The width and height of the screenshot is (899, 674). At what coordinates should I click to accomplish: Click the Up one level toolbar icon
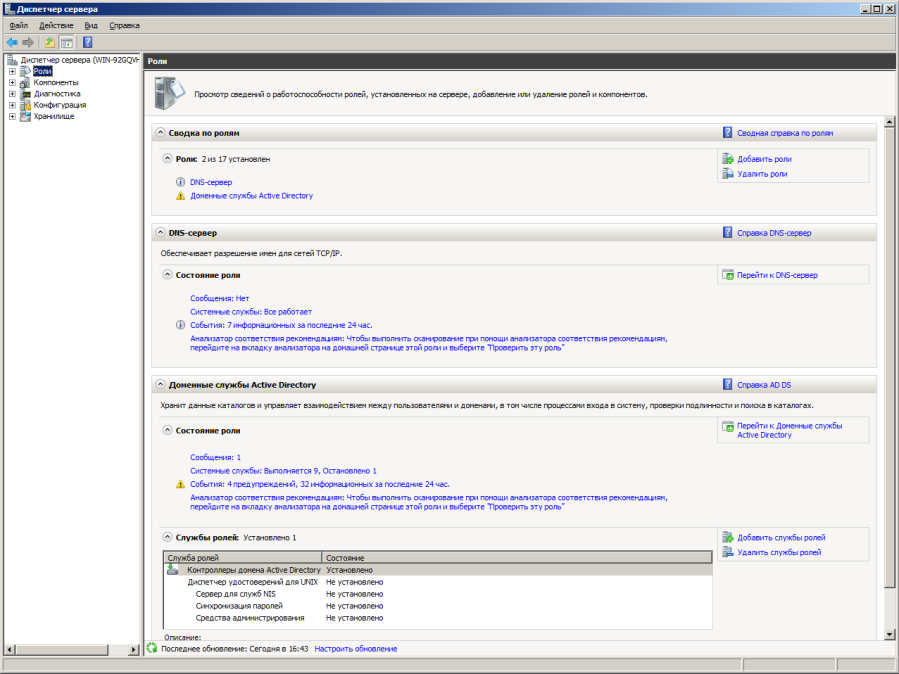pyautogui.click(x=50, y=42)
